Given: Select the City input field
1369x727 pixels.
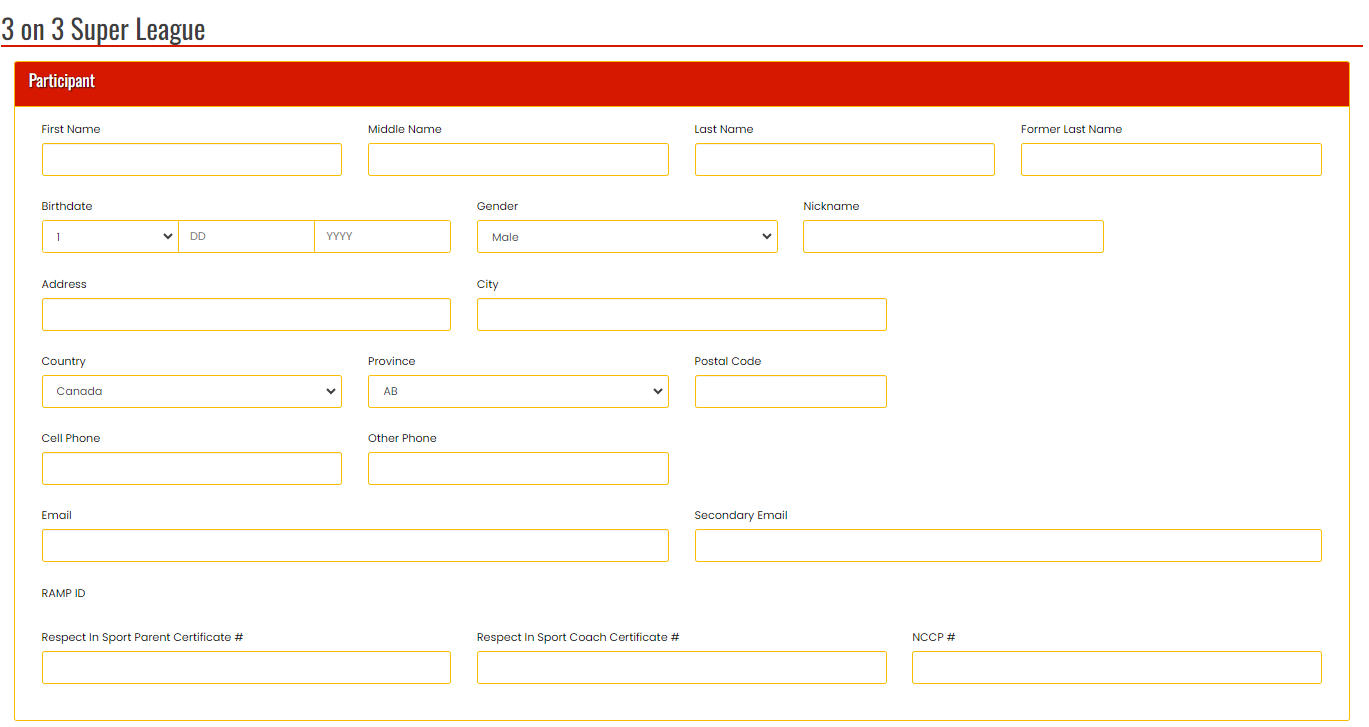Looking at the screenshot, I should tap(681, 314).
